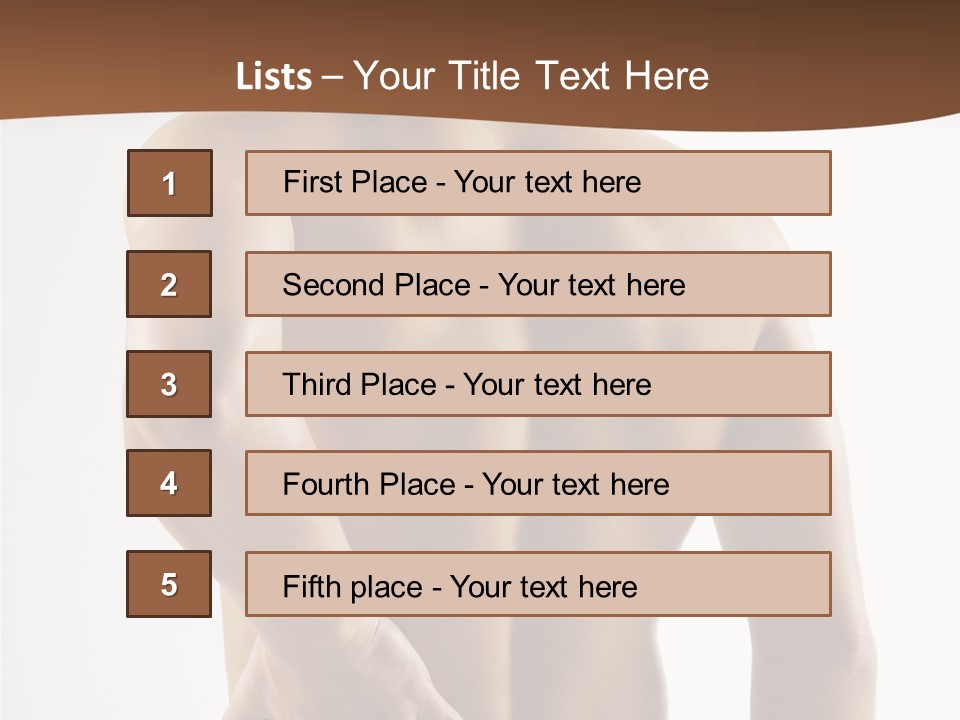Select the brown number 5 box
Screen dimensions: 960x720
(169, 584)
